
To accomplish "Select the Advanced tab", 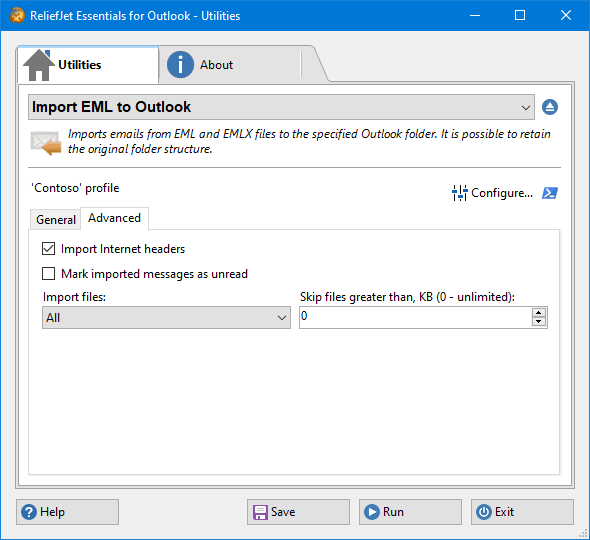I will pos(114,218).
